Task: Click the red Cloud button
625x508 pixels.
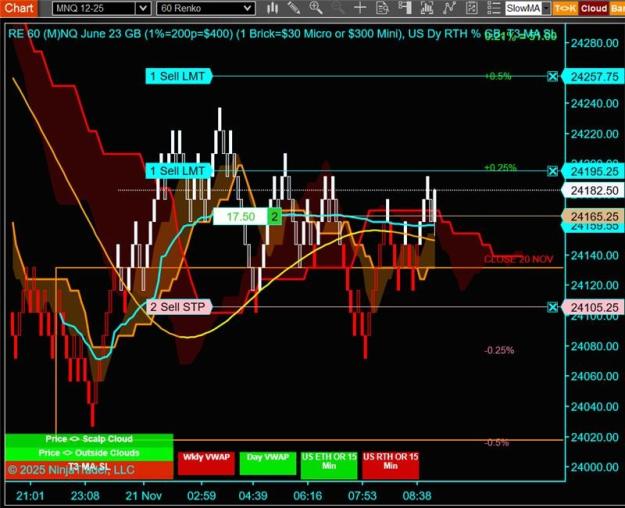Action: coord(594,8)
